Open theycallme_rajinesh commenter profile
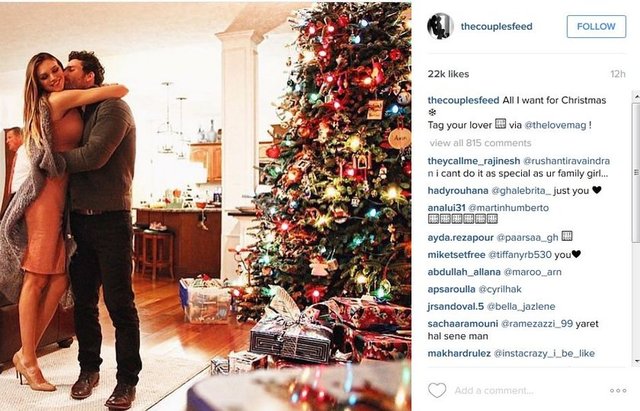Image resolution: width=640 pixels, height=411 pixels. tap(473, 161)
